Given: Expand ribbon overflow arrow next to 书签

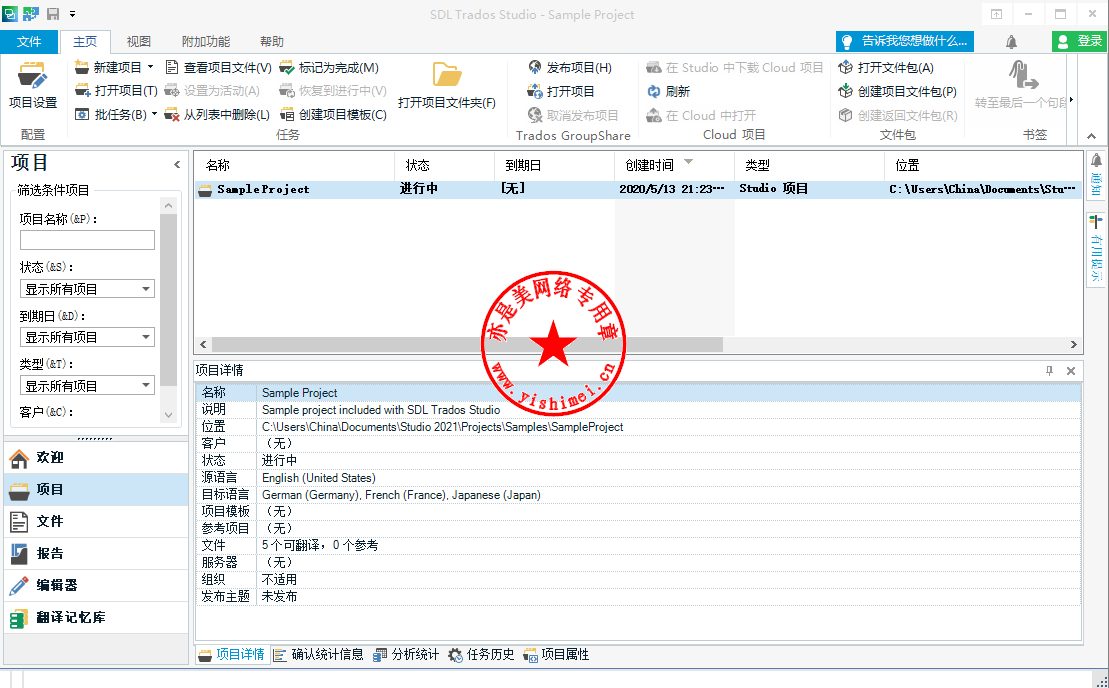Looking at the screenshot, I should click(1072, 100).
